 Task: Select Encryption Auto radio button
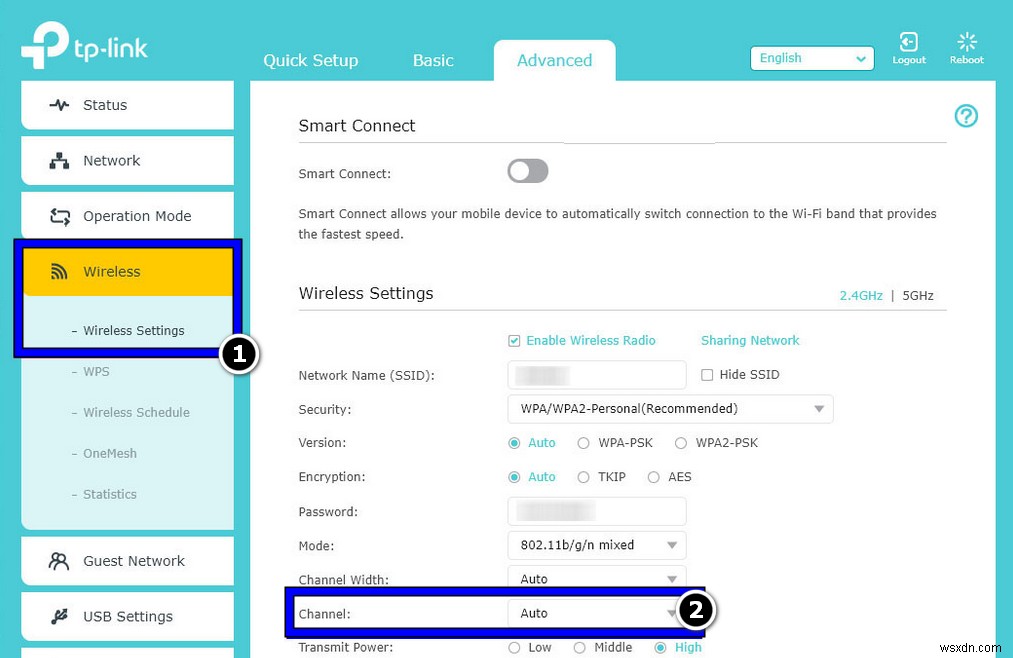514,477
